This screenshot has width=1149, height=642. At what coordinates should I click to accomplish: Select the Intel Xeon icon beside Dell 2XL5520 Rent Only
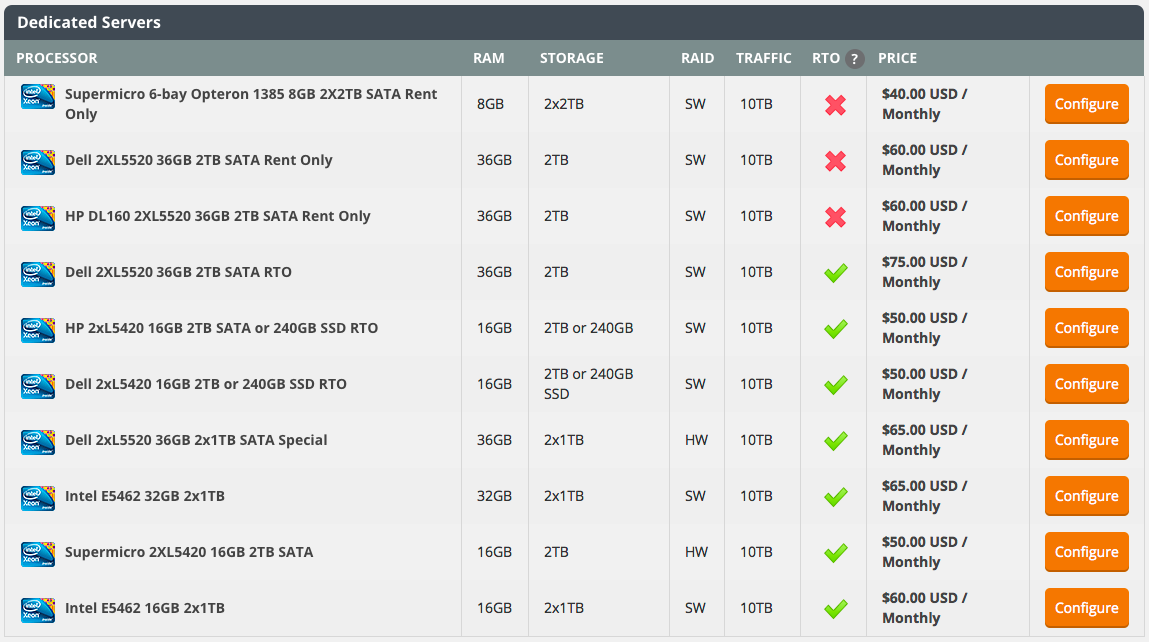coord(37,160)
